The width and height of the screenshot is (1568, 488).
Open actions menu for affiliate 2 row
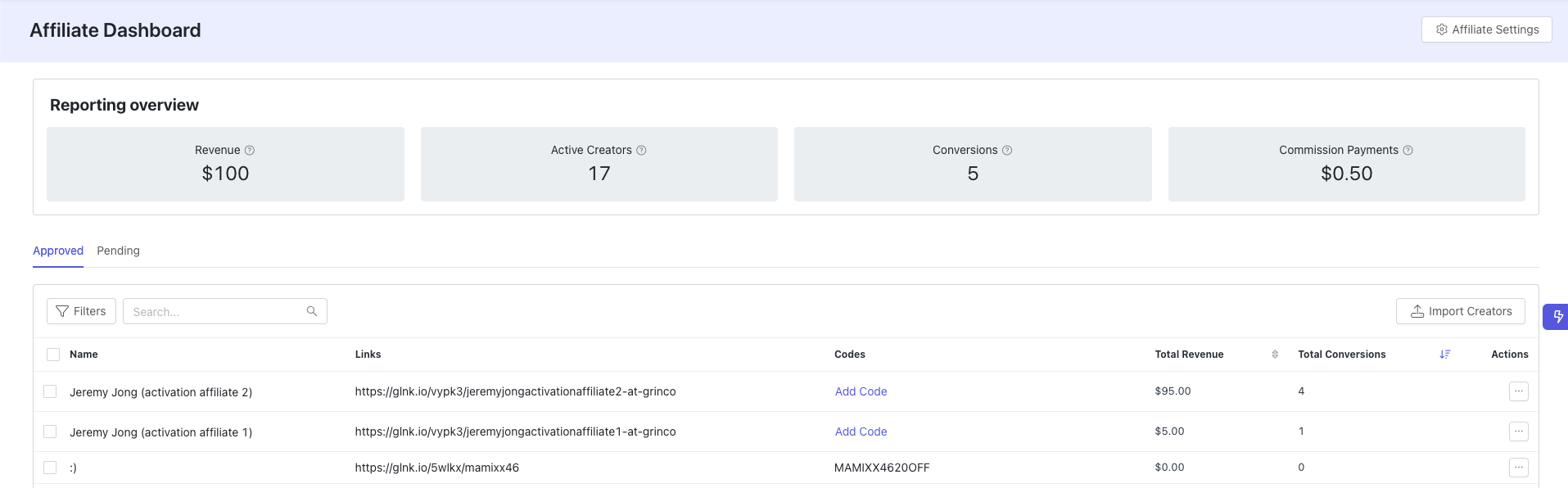(x=1518, y=391)
